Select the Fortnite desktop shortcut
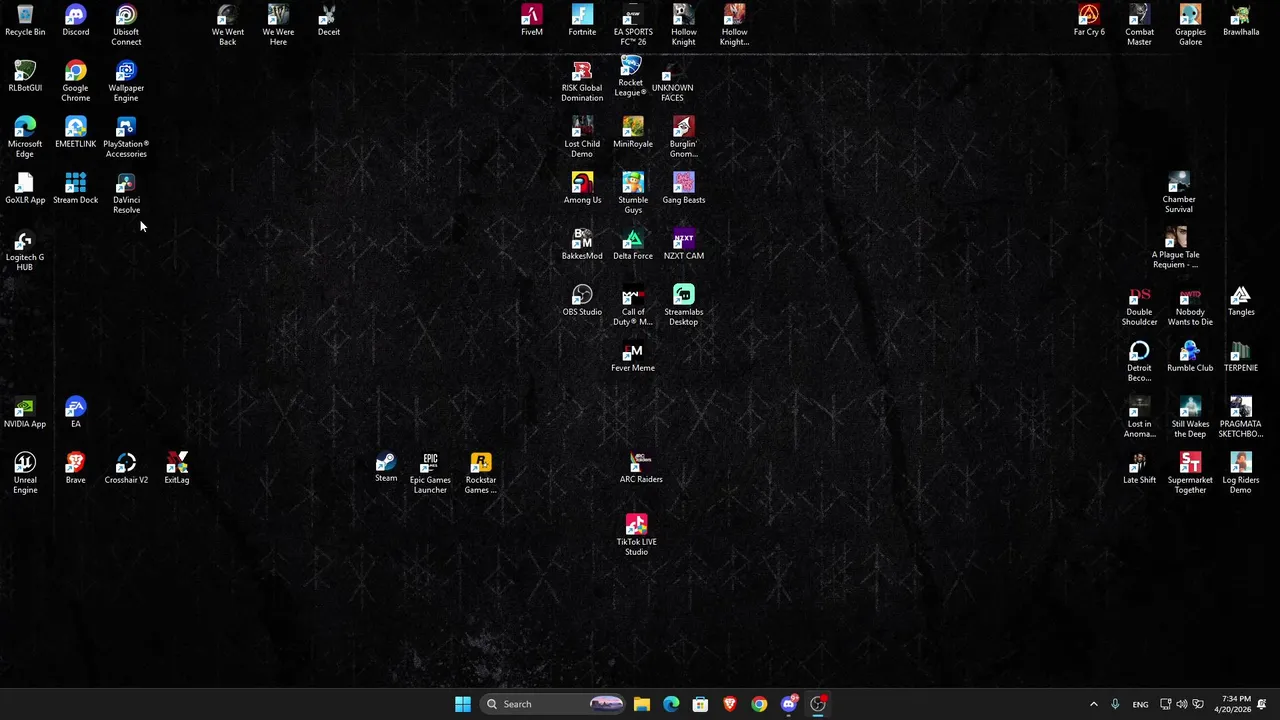This screenshot has height=720, width=1280. point(582,20)
